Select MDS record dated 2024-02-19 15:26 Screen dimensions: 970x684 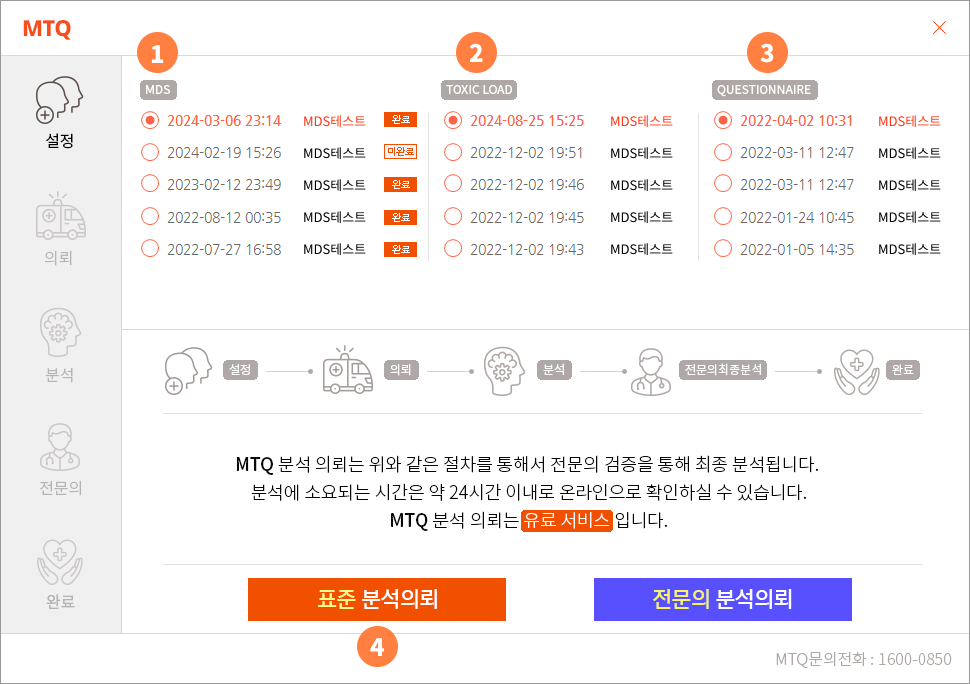point(150,153)
